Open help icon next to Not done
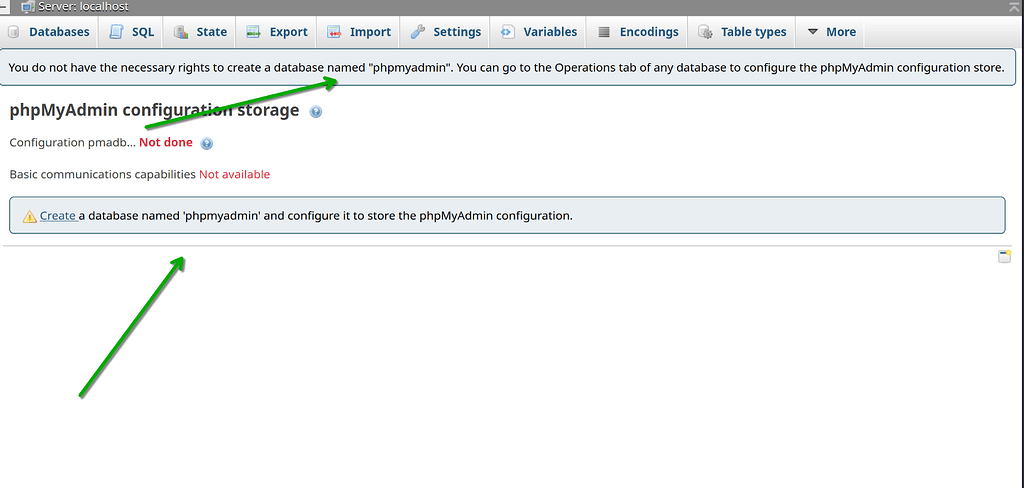 [207, 144]
